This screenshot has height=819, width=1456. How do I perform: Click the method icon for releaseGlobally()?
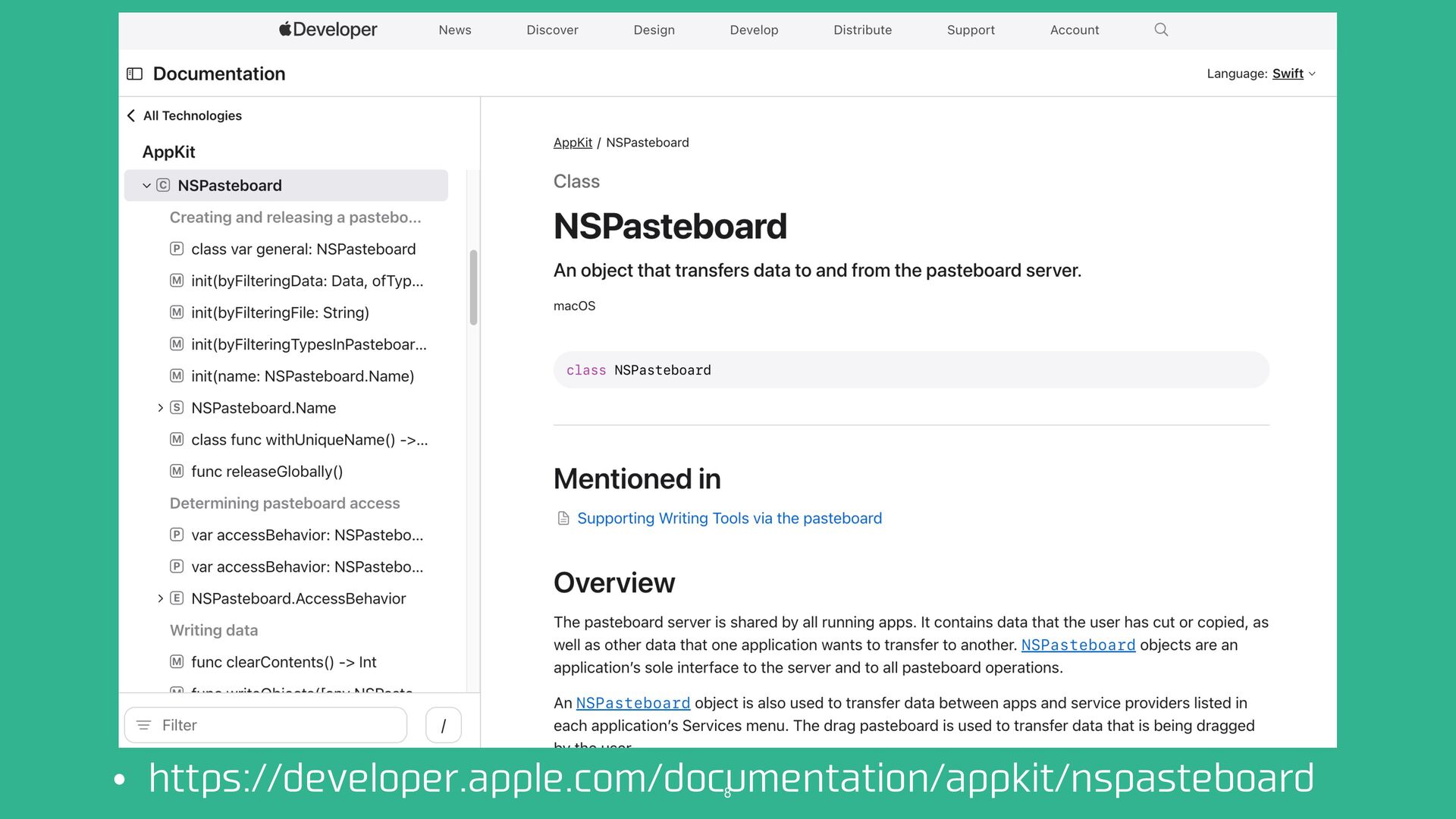coord(177,471)
